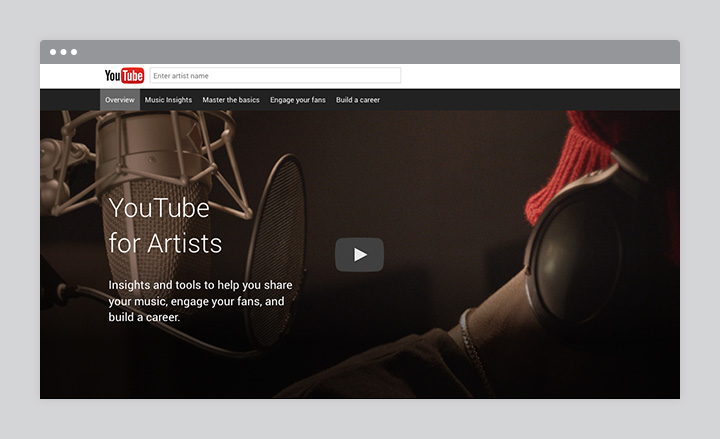Click the YouTube for Artists heading
This screenshot has width=720, height=439.
[x=165, y=225]
